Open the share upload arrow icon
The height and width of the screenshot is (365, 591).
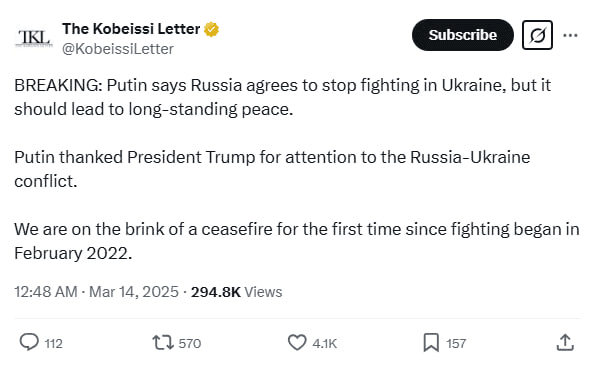click(565, 342)
